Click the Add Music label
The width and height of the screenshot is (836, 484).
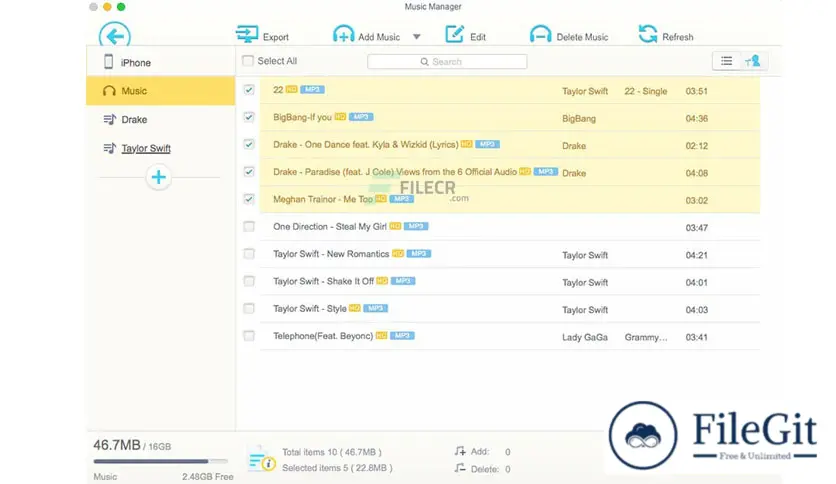click(379, 37)
